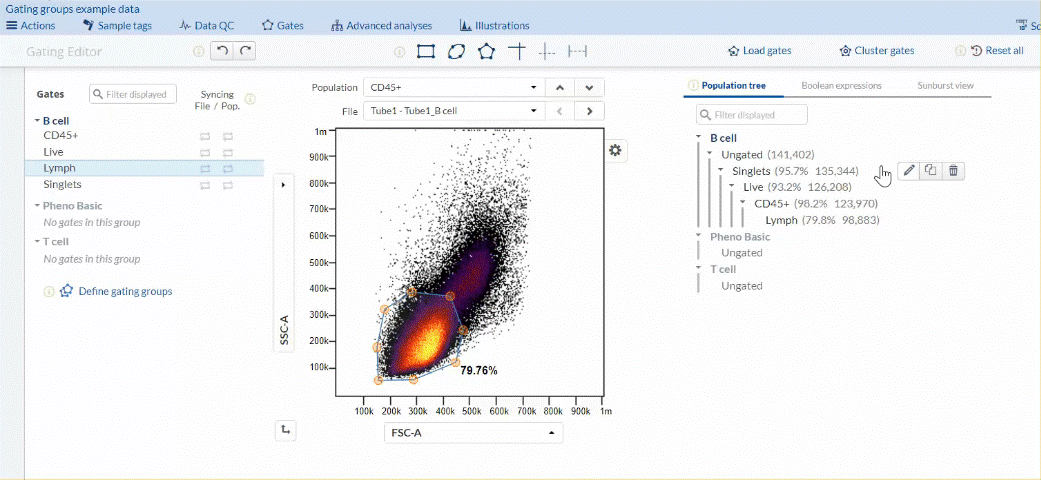Click the pencil edit icon for Singlets

(x=909, y=171)
